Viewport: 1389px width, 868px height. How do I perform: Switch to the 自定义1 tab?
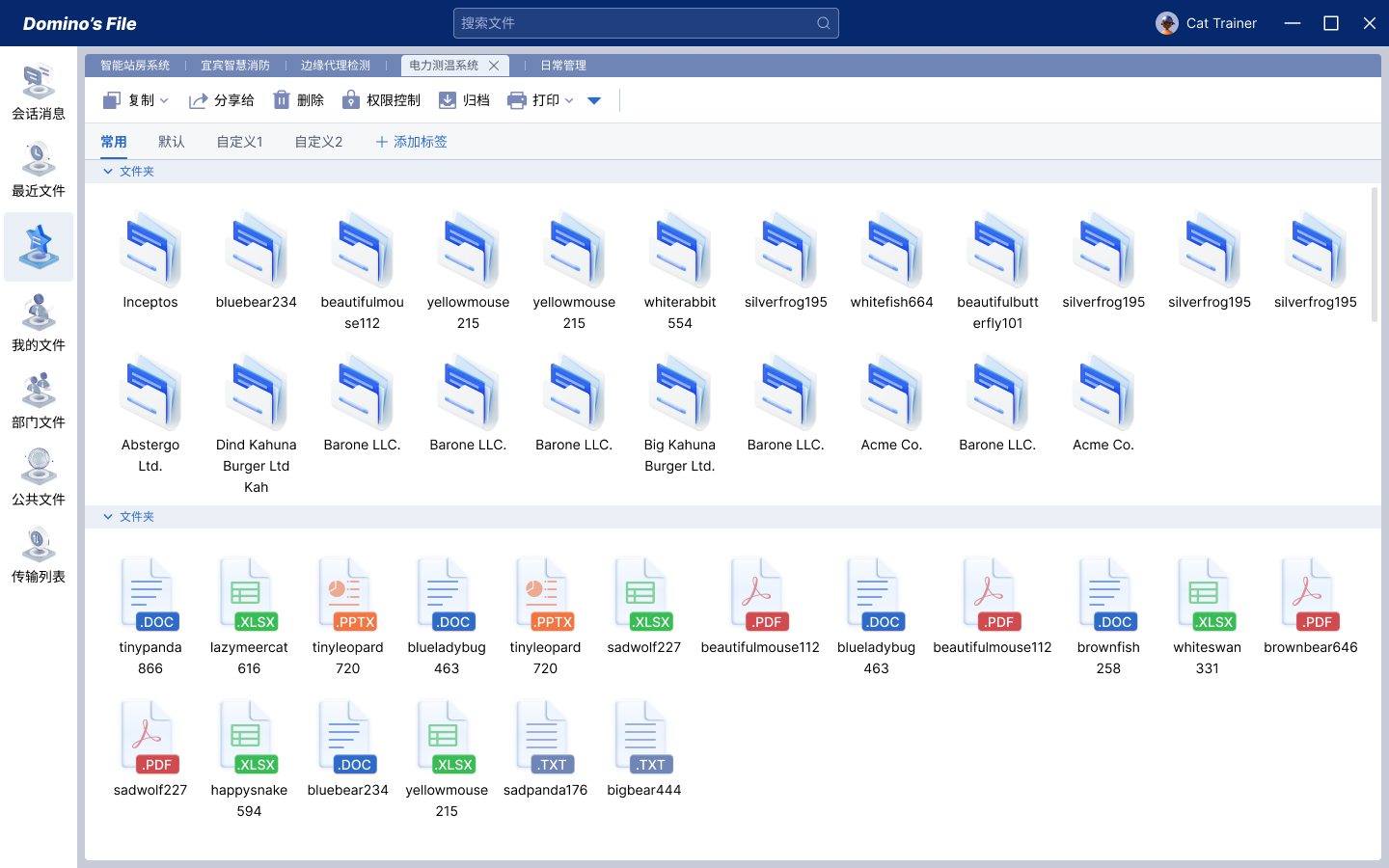(239, 142)
